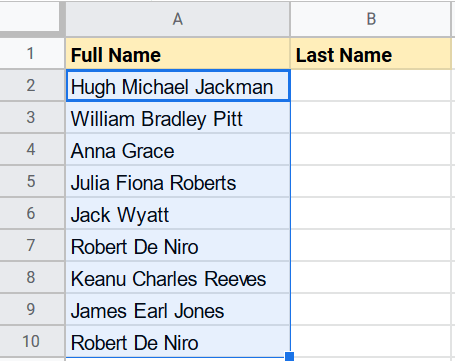Select the Julia Fiona Roberts cell
The width and height of the screenshot is (455, 361).
[178, 181]
